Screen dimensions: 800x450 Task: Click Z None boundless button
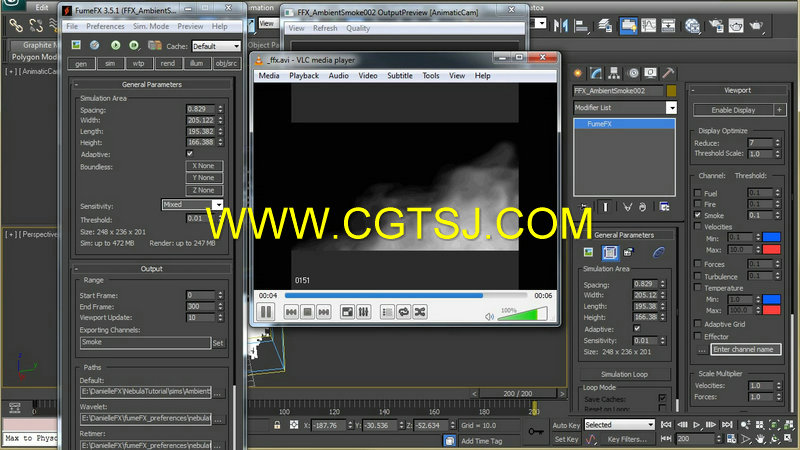(204, 190)
